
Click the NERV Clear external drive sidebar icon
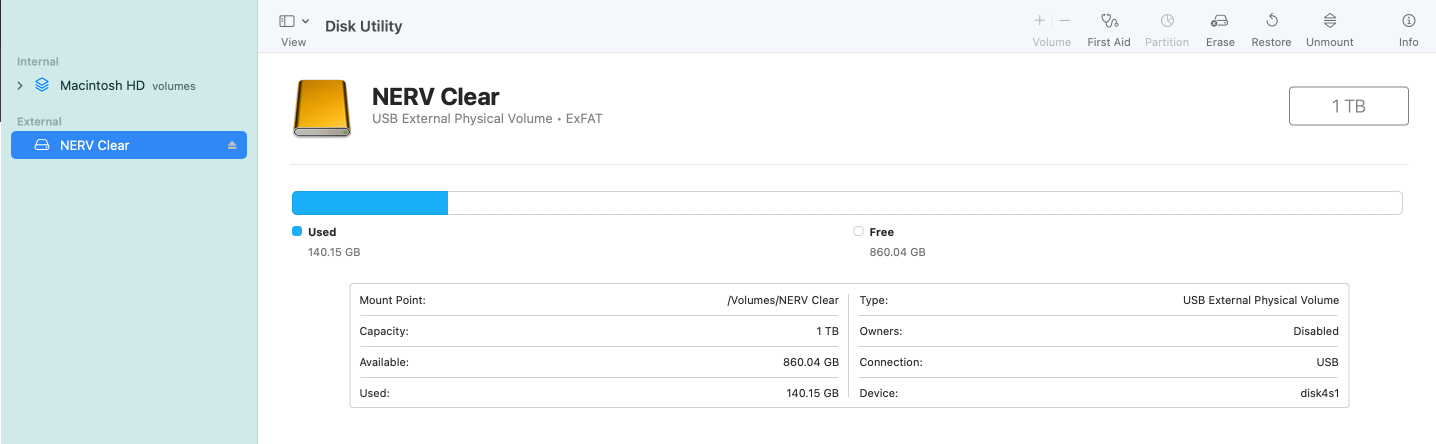tap(41, 145)
